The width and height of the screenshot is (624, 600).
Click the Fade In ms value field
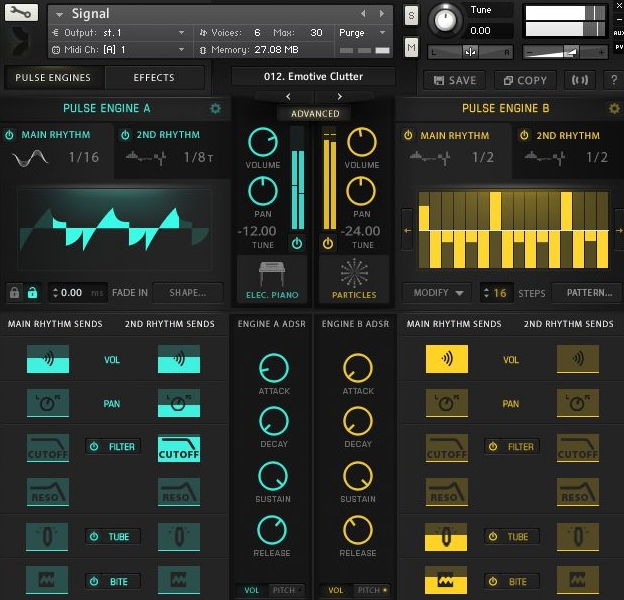tap(72, 293)
